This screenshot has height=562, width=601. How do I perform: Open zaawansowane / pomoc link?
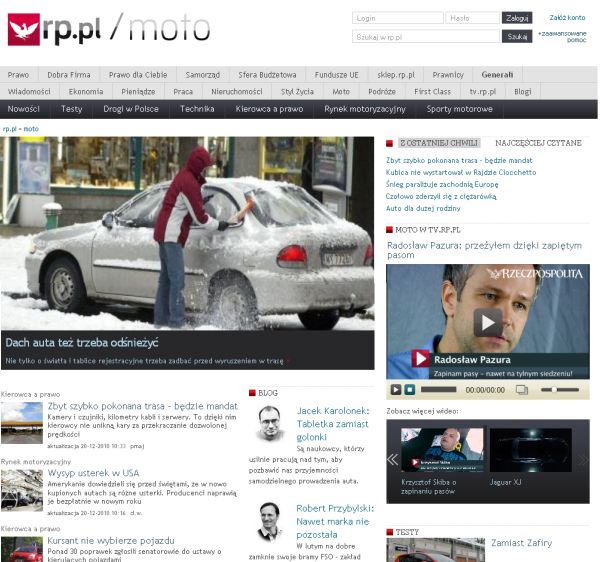click(x=562, y=37)
